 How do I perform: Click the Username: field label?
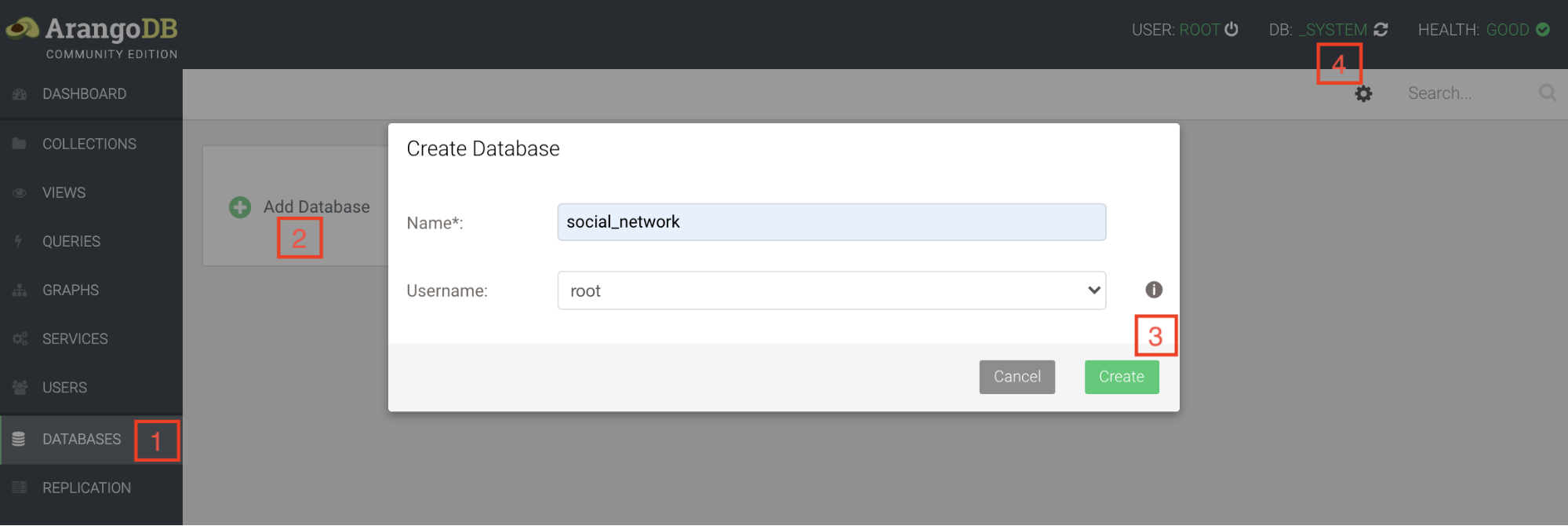[447, 290]
